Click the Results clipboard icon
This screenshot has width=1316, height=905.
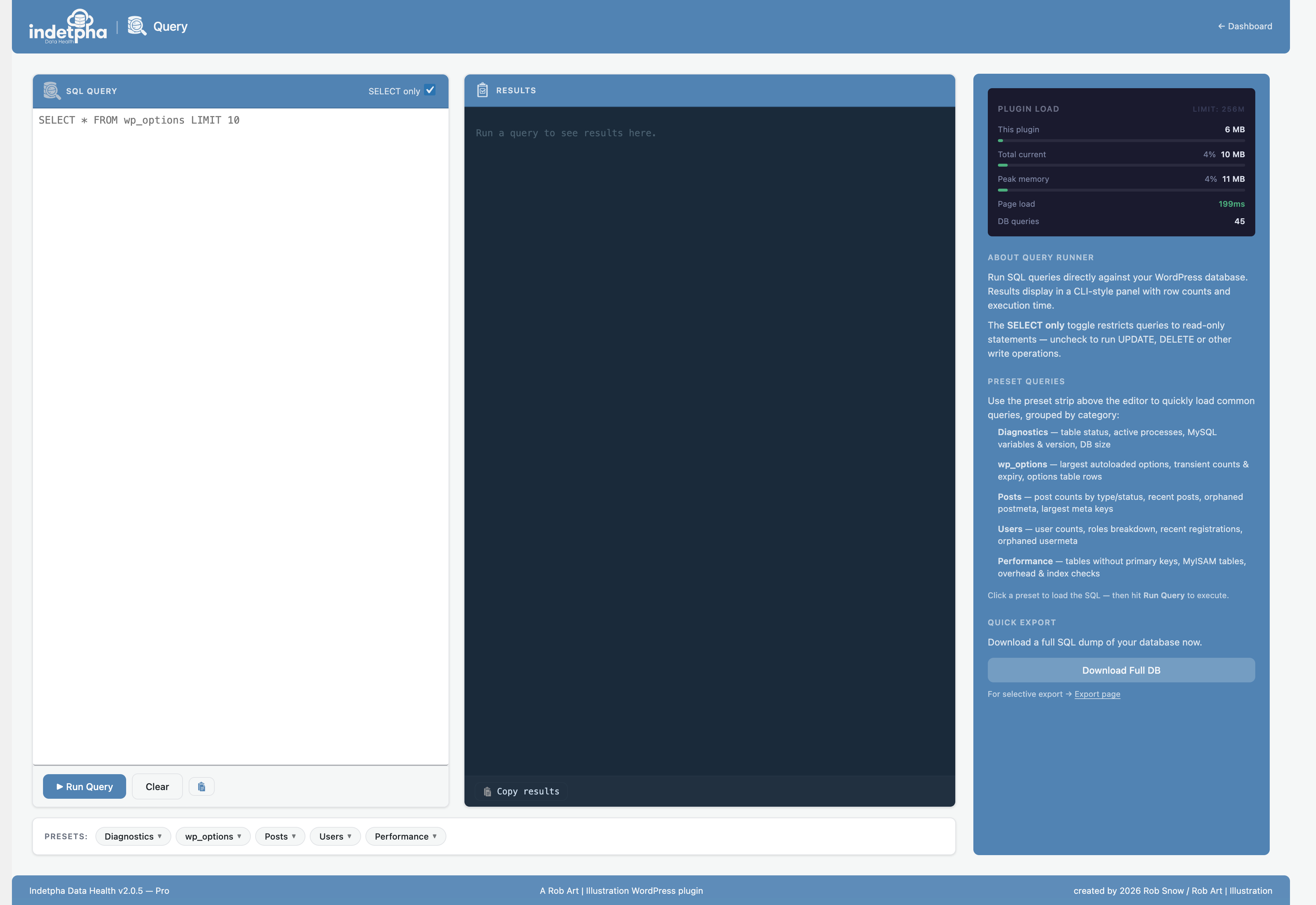482,90
